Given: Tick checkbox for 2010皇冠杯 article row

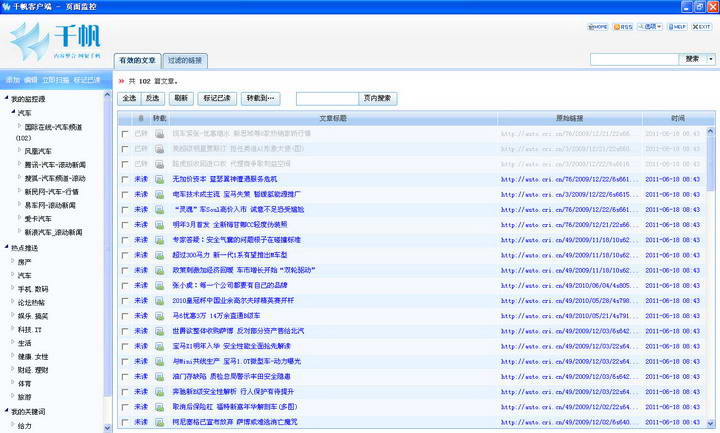Looking at the screenshot, I should coord(125,301).
